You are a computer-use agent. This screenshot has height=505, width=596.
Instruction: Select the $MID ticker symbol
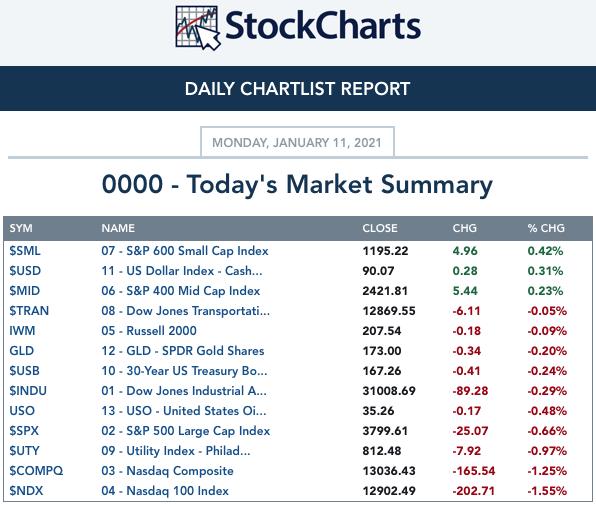(25, 291)
